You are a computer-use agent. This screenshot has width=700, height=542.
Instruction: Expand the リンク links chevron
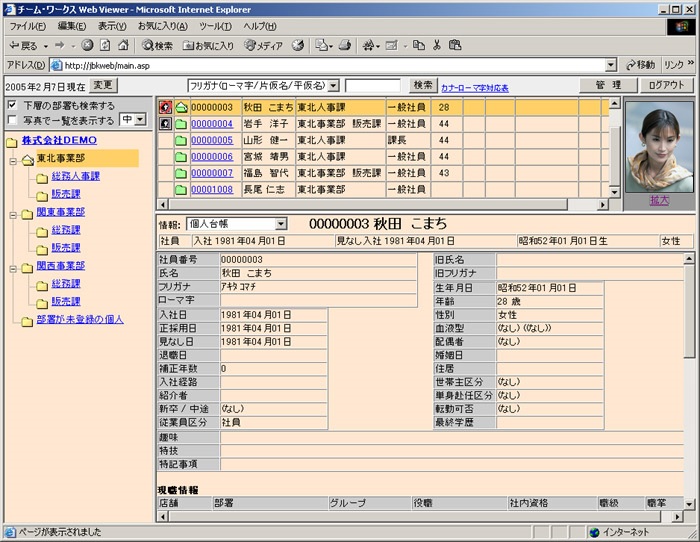(x=691, y=63)
